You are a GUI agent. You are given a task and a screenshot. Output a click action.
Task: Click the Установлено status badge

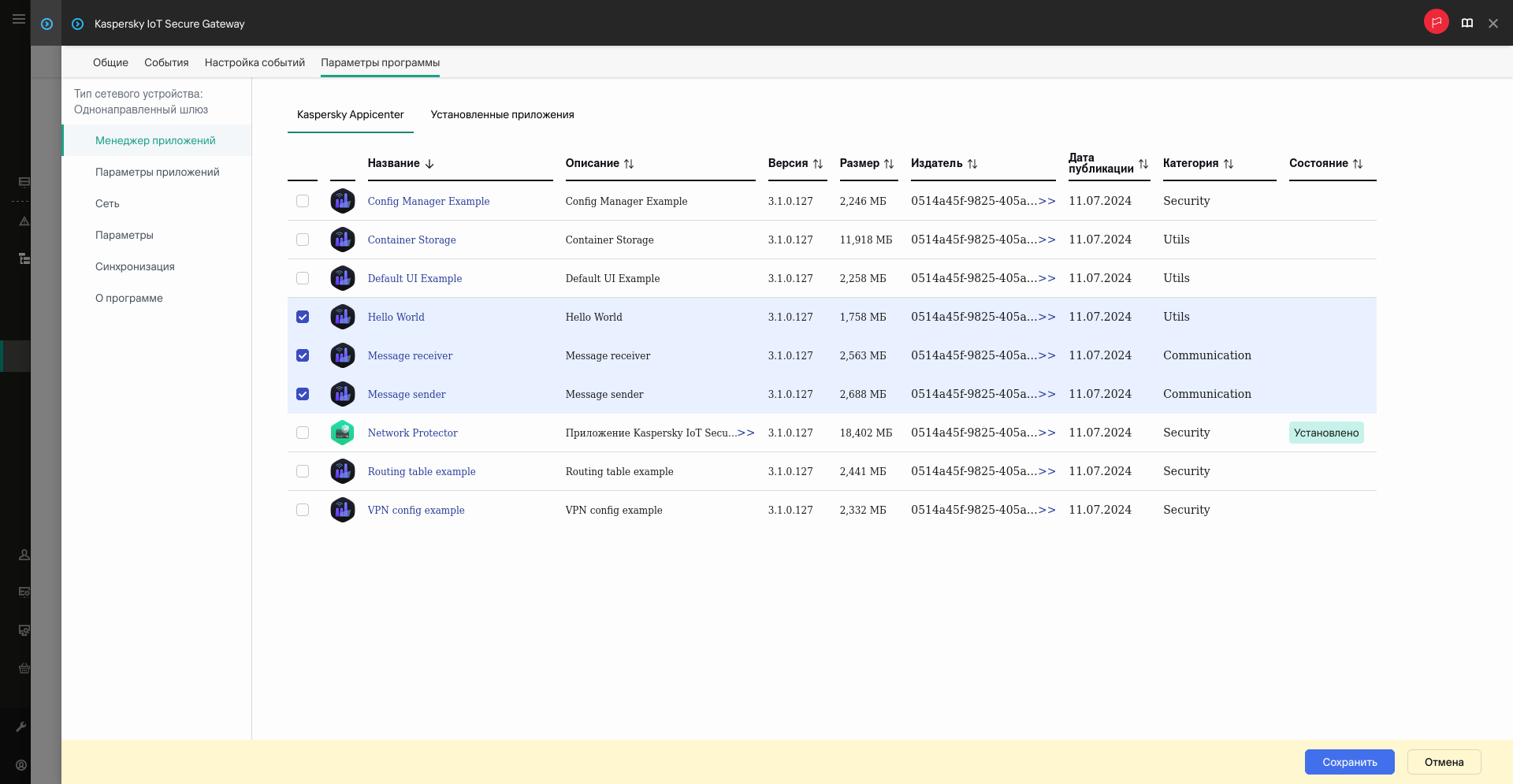coord(1326,433)
